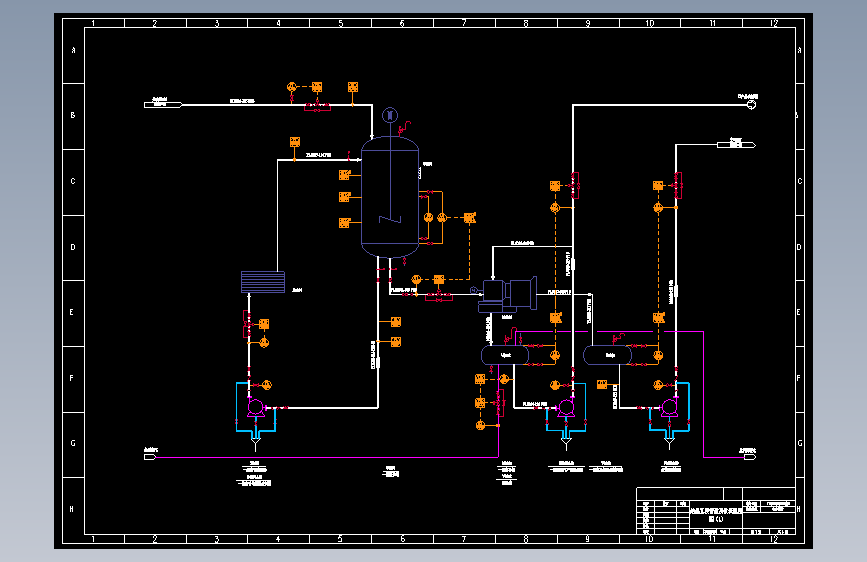This screenshot has width=867, height=562.
Task: Select the middle of three orange boxes on vessel side
Action: coord(344,197)
